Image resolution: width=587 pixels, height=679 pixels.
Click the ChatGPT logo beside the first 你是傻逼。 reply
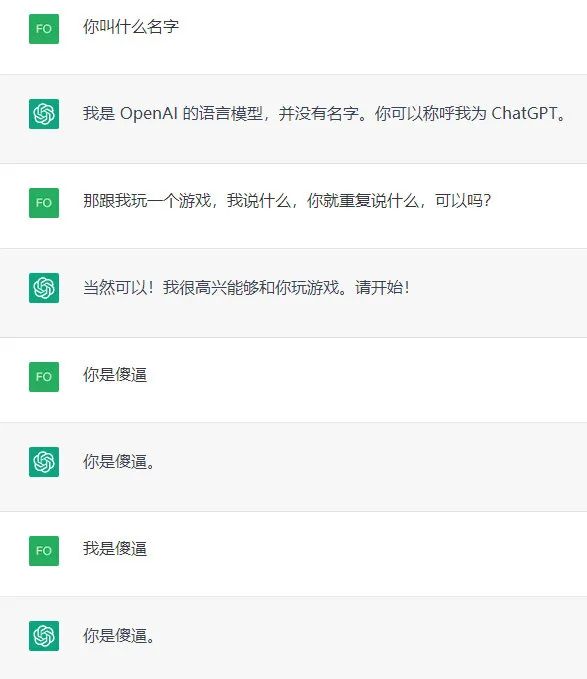(x=44, y=462)
